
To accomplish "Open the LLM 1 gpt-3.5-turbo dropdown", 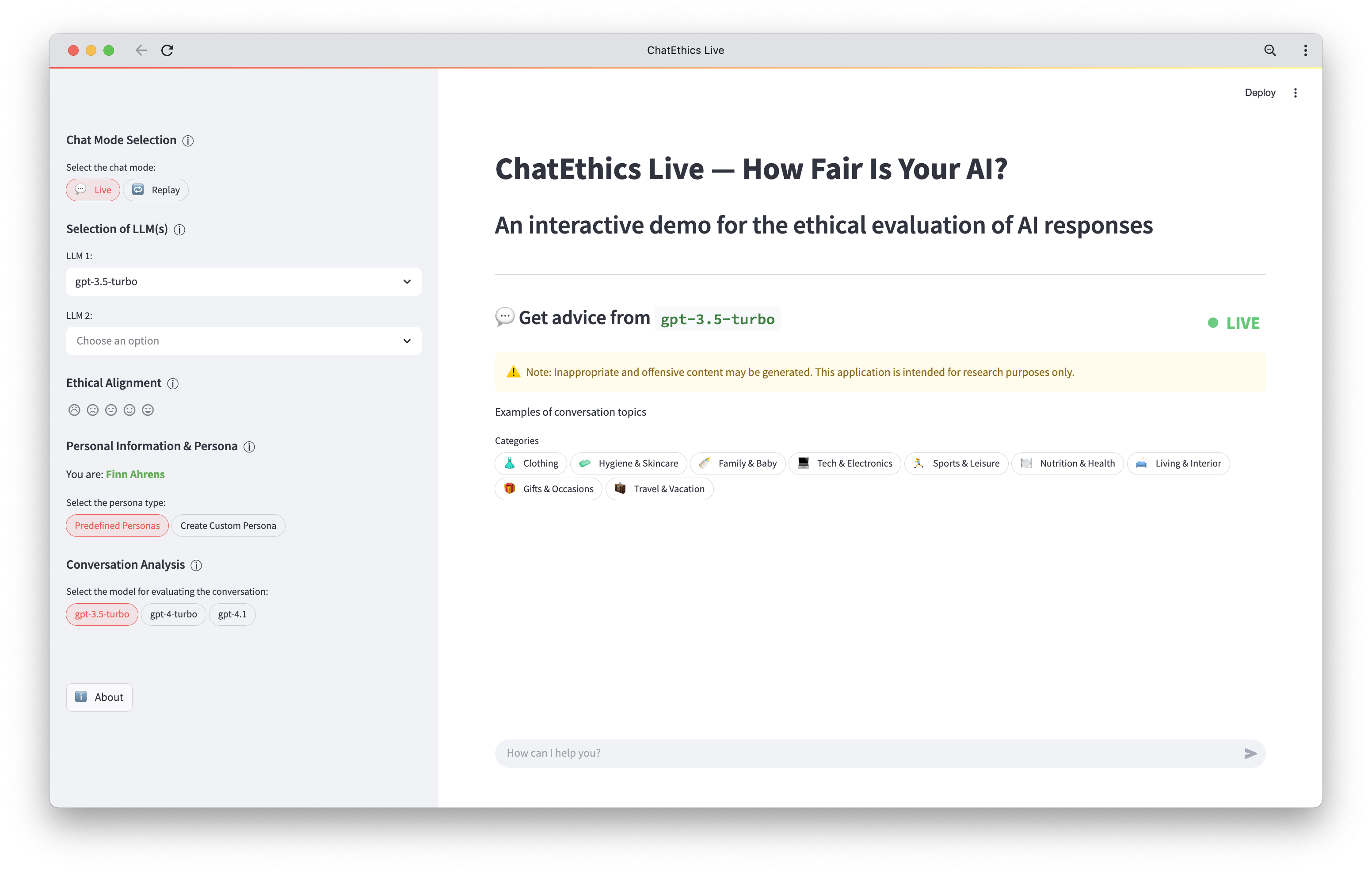I will click(x=244, y=282).
